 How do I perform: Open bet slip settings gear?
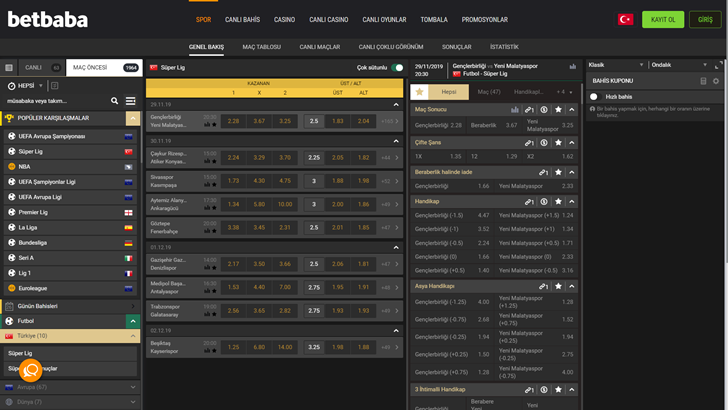pos(715,81)
